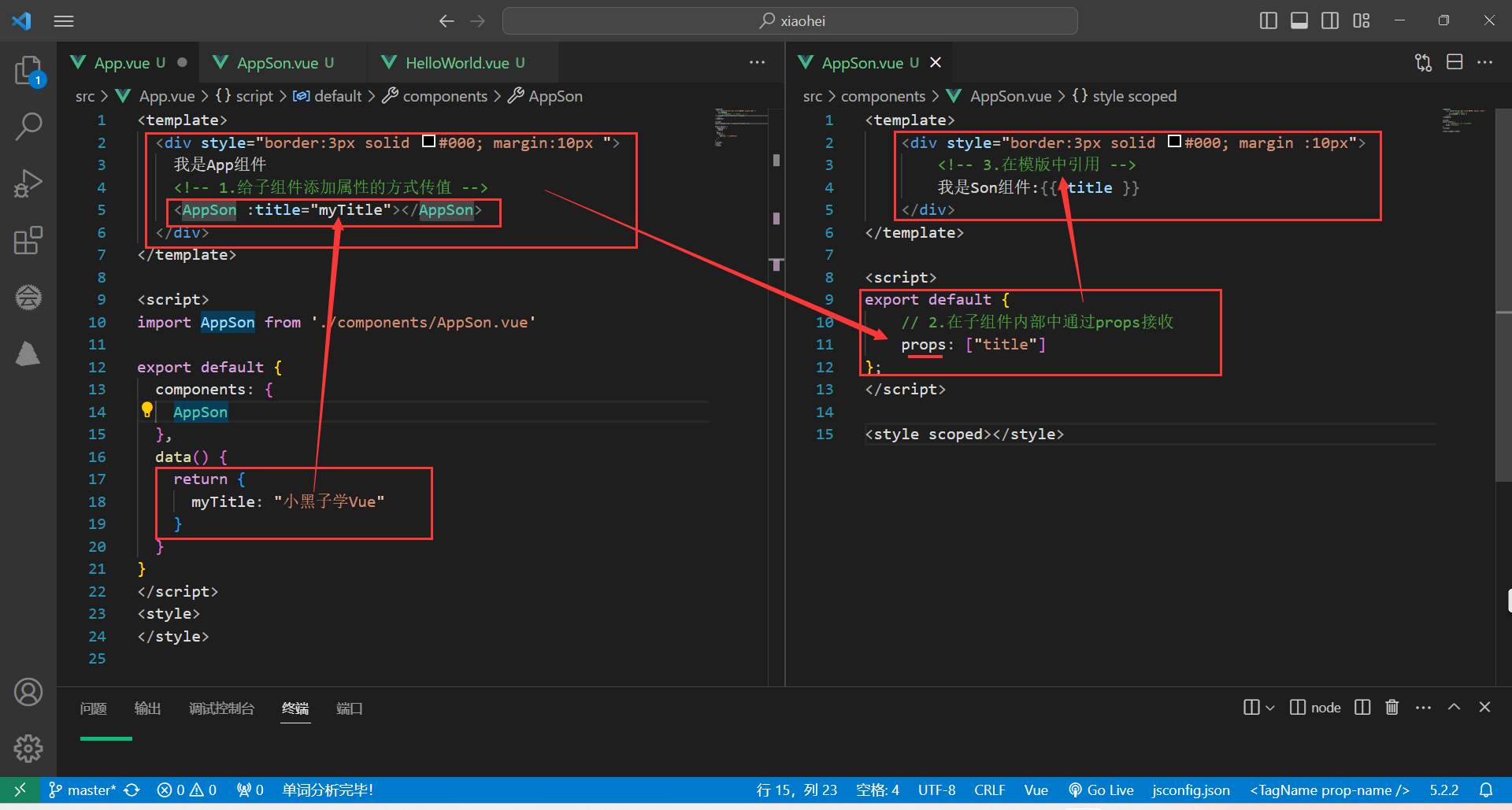
Task: Show errors and warnings count
Action: click(x=187, y=790)
